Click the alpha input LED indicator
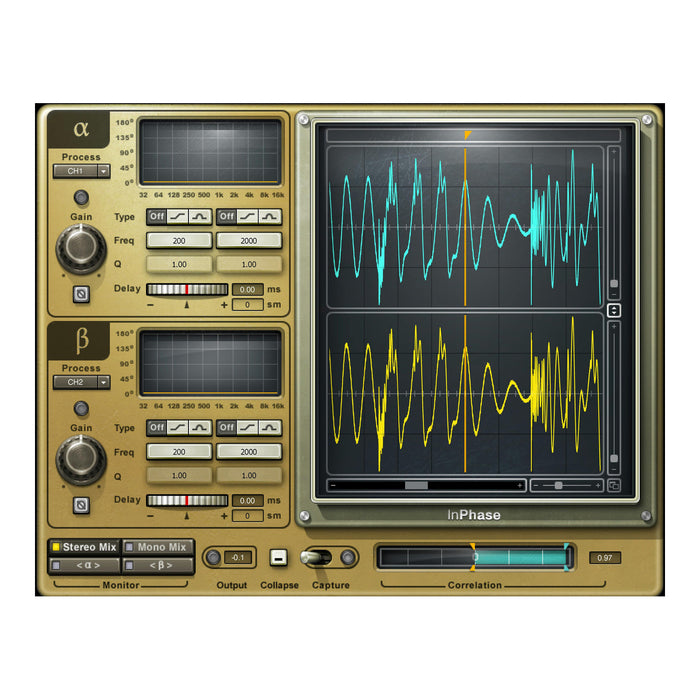Screen dimensions: 700x700 81,197
